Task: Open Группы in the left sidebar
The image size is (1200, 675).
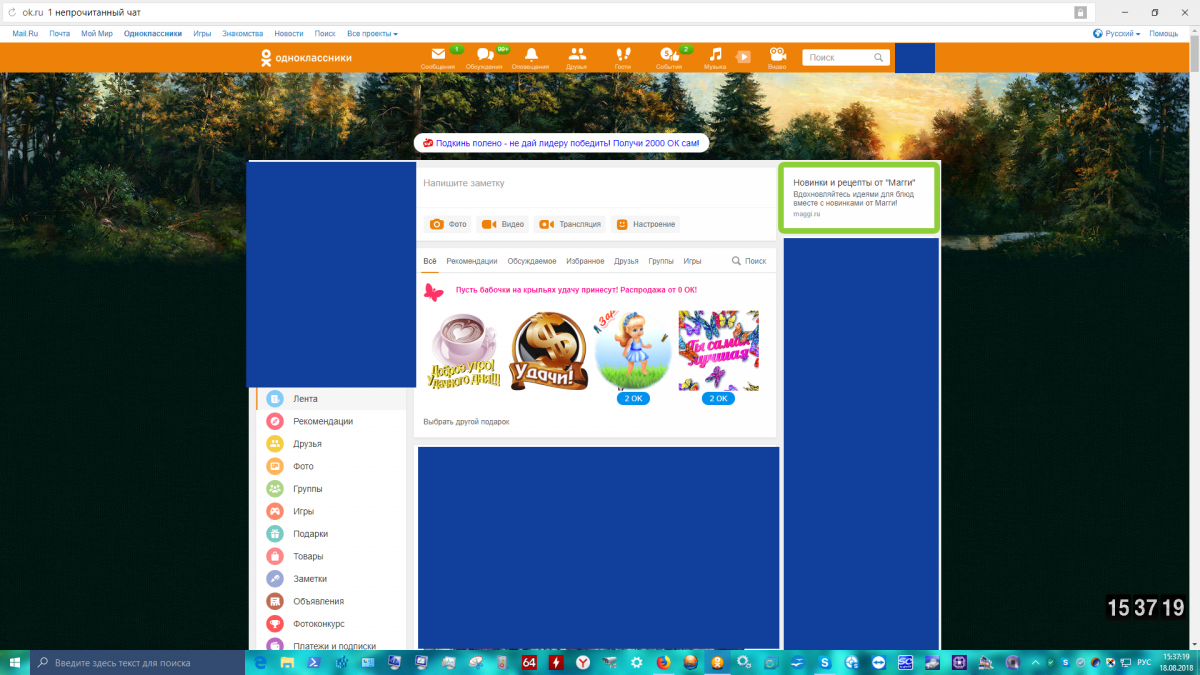Action: click(331, 489)
